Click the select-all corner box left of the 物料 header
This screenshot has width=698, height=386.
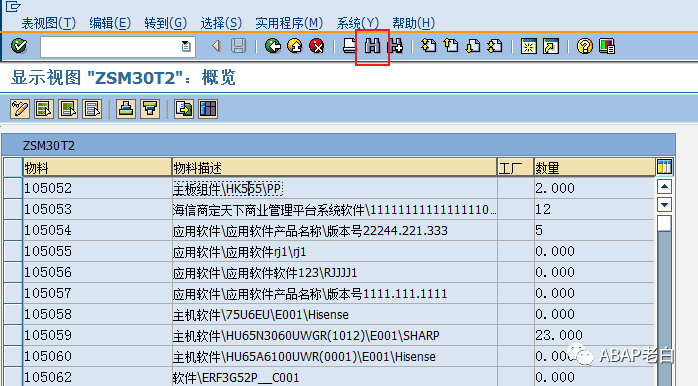tap(13, 167)
